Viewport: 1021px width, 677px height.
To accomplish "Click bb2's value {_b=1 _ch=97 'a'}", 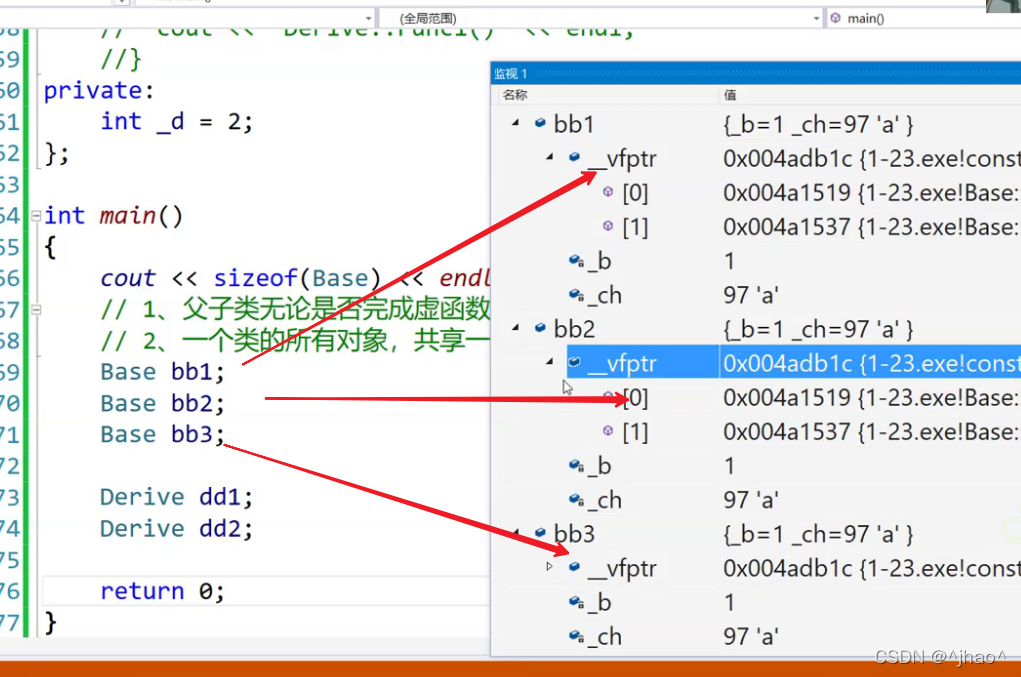I will 818,329.
